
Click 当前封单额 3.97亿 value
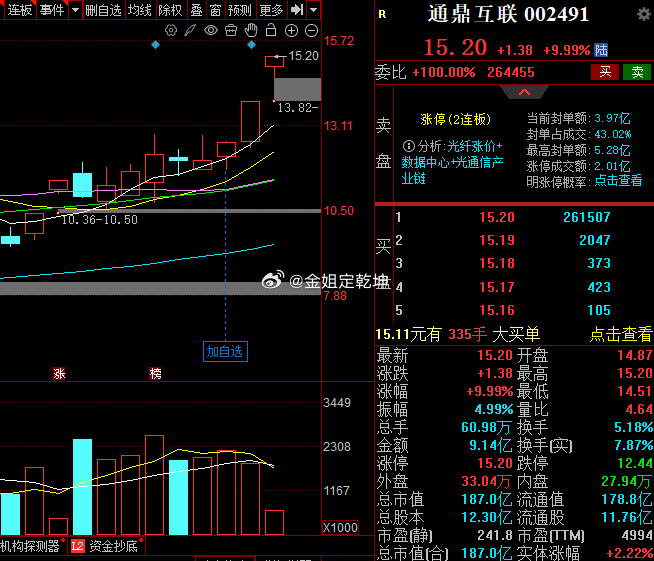[612, 118]
